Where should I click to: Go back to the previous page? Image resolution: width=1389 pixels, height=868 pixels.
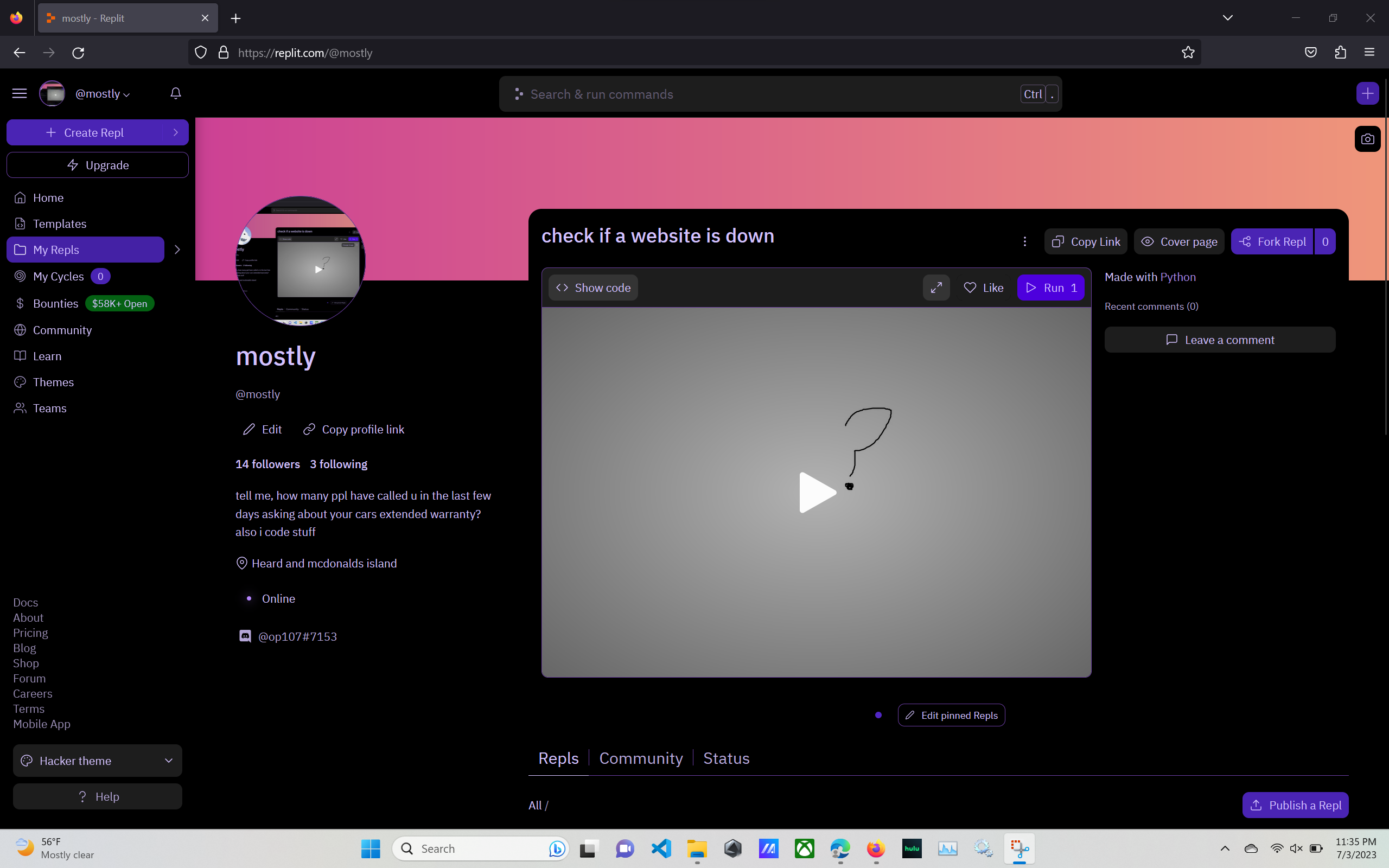[x=20, y=53]
